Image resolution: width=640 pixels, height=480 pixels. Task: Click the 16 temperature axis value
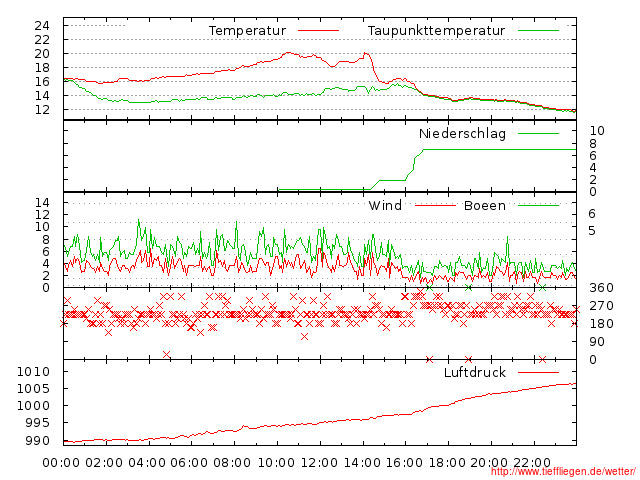(42, 82)
